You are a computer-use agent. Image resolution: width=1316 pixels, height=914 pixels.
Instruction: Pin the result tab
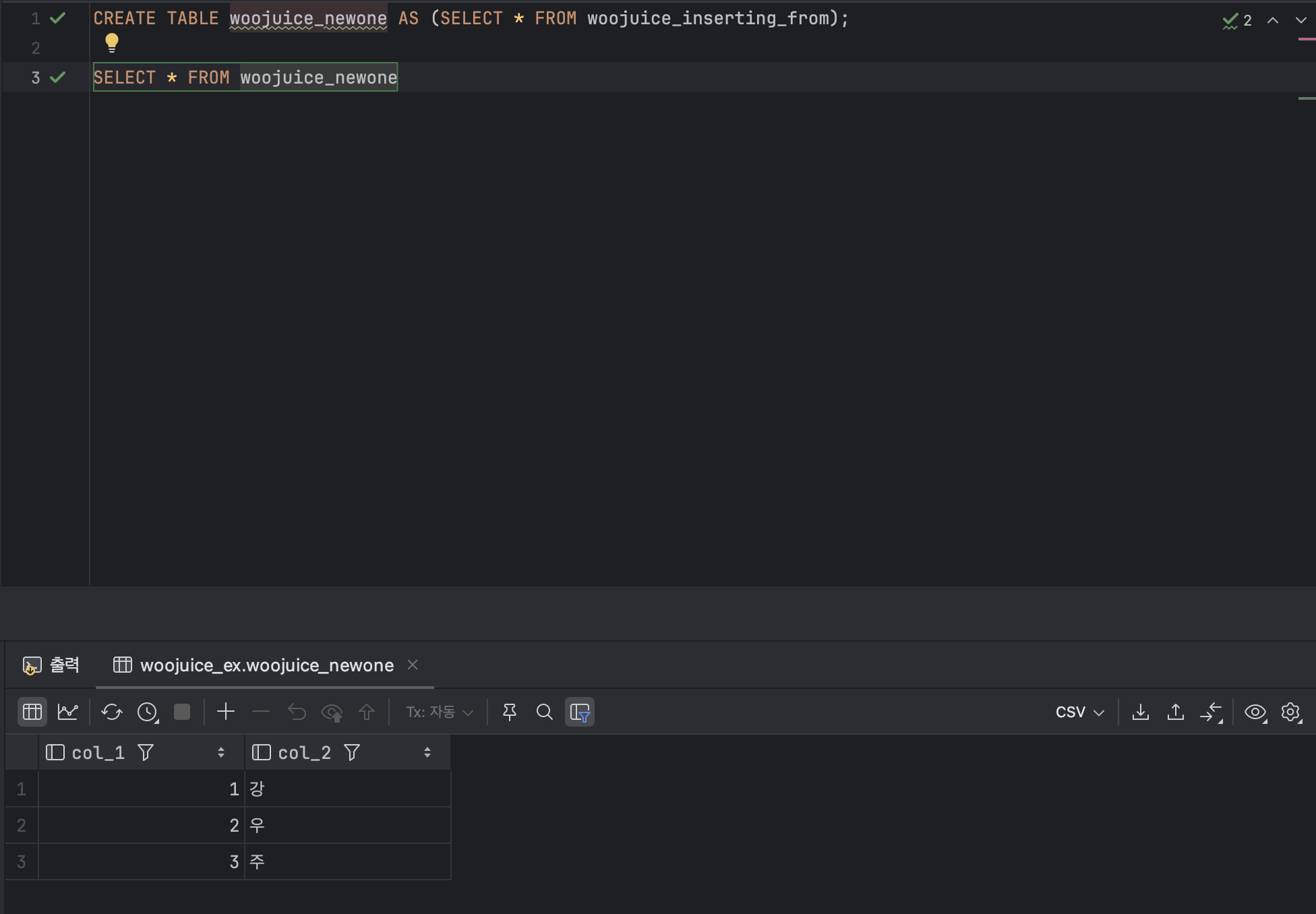point(510,712)
